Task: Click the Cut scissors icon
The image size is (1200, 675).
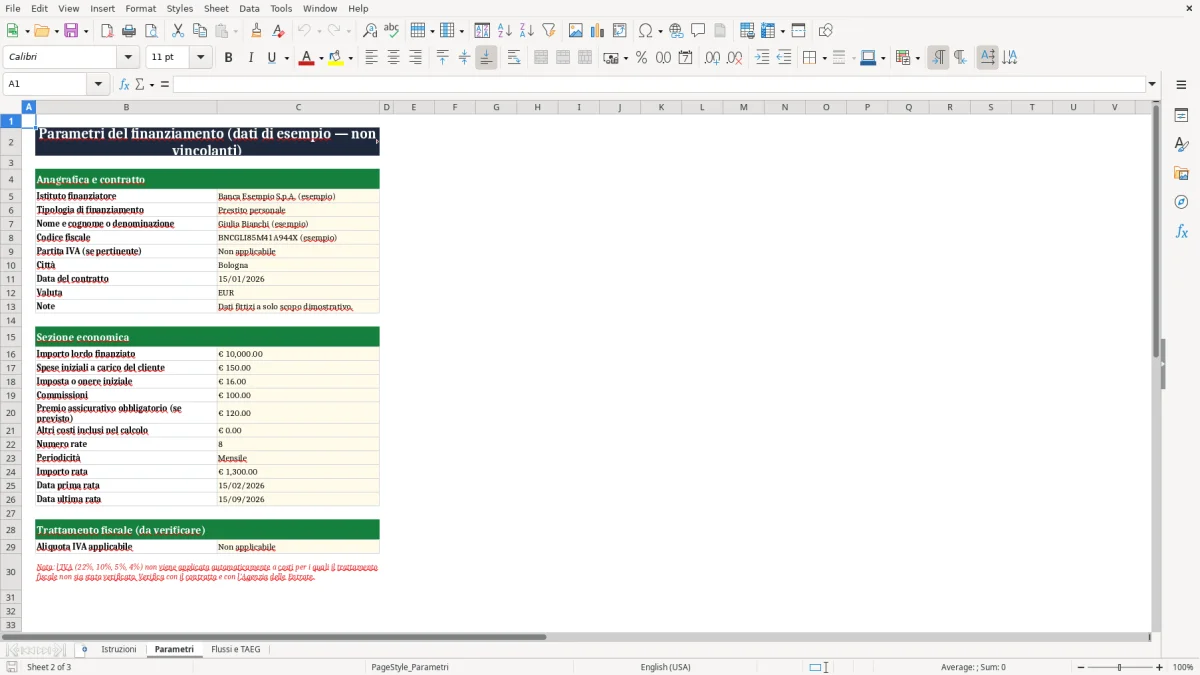Action: click(x=178, y=31)
